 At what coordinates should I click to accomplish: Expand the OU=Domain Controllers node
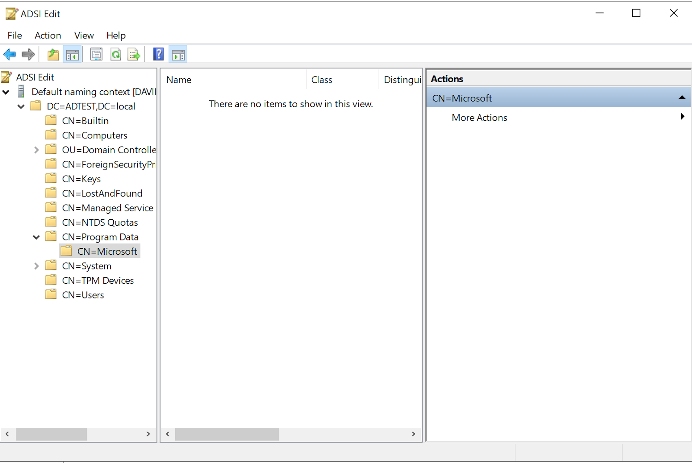(37, 150)
